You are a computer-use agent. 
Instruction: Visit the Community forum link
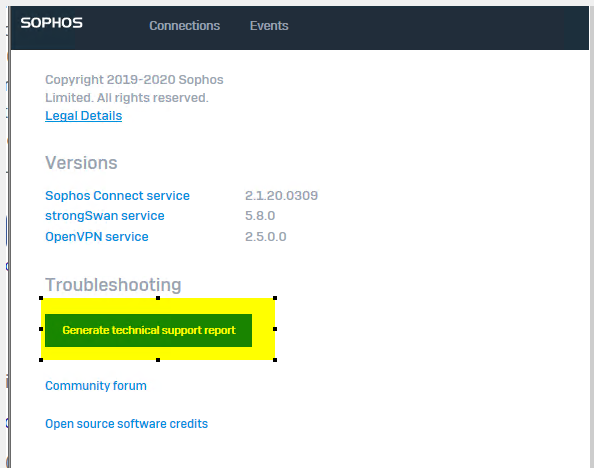(x=96, y=385)
